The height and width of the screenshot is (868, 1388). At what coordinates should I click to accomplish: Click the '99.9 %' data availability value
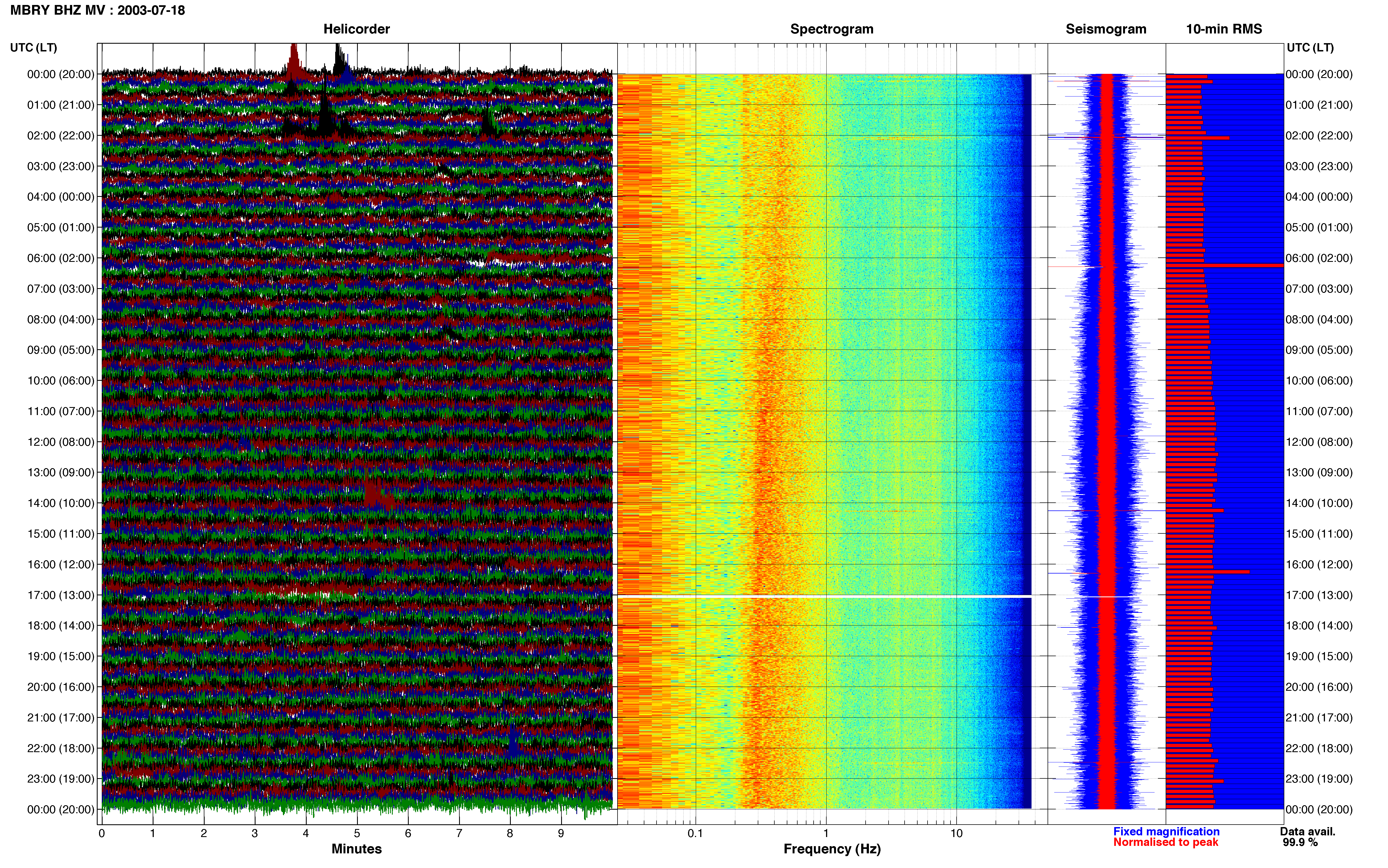tap(1300, 842)
